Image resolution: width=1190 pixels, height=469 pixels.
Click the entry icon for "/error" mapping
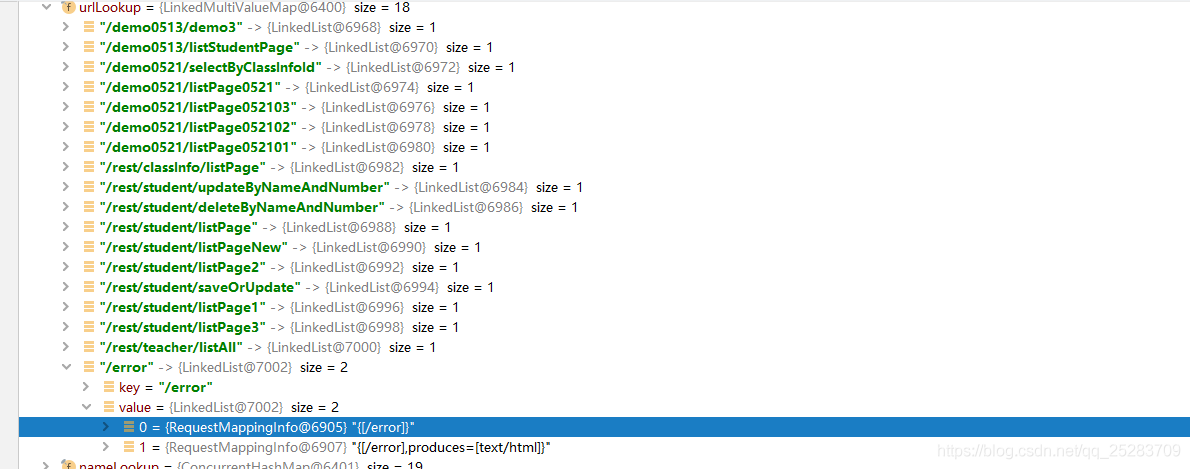(x=89, y=367)
